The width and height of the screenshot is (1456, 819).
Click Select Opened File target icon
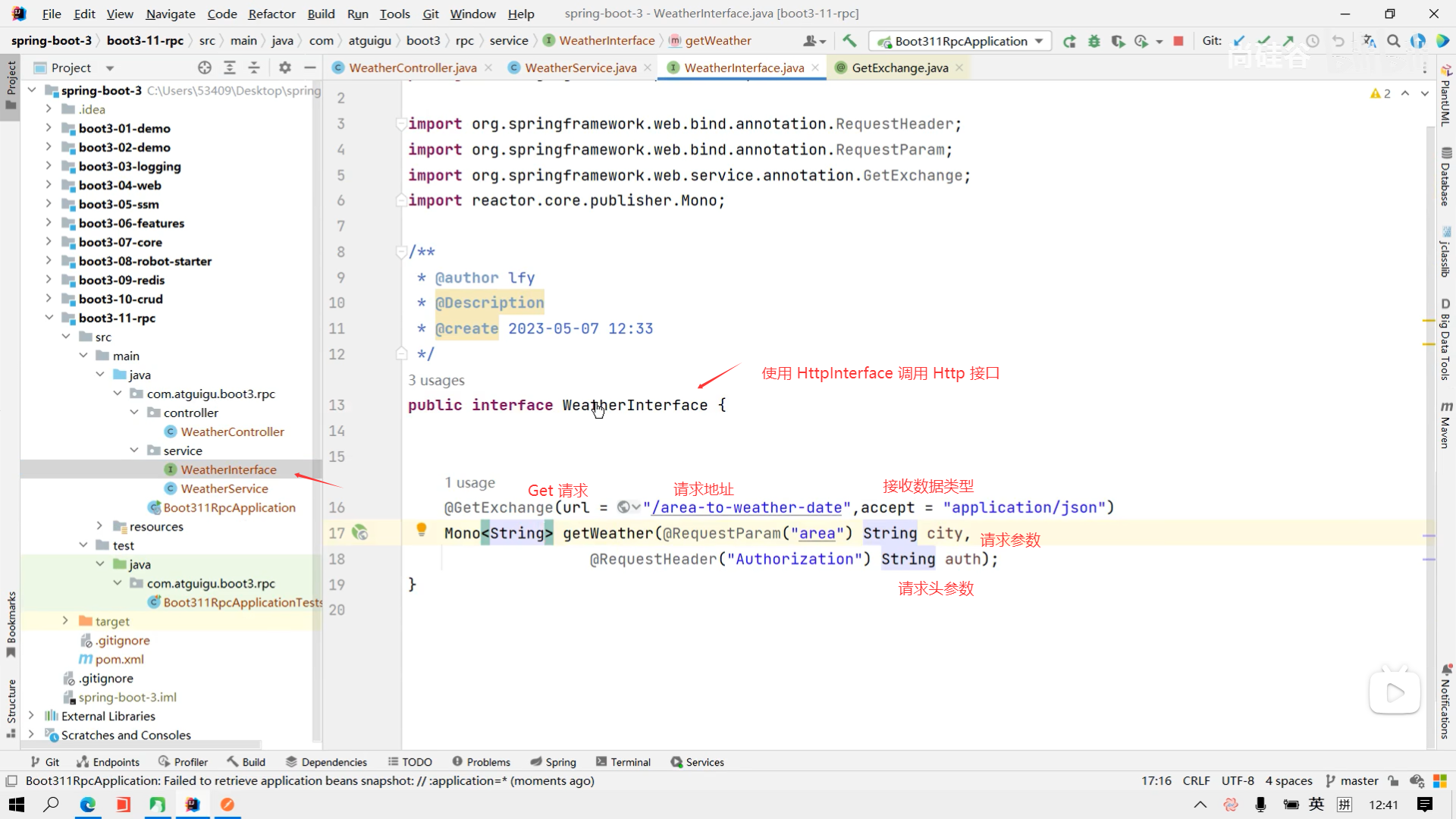point(204,67)
